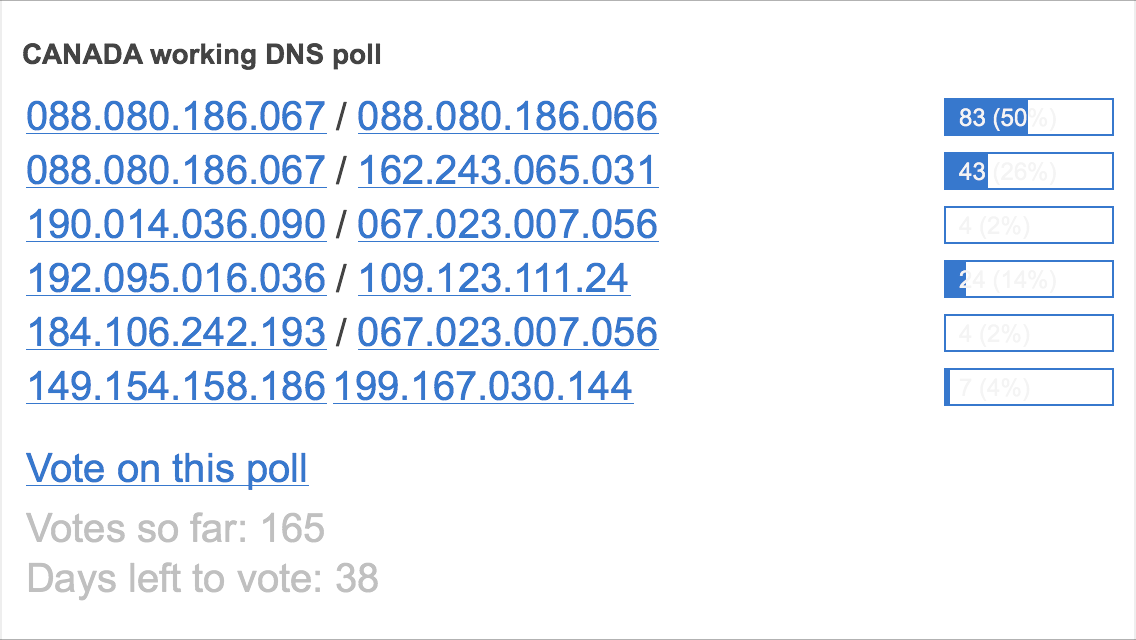
Task: Open the 149.154.158.186 DNS link
Action: (176, 386)
